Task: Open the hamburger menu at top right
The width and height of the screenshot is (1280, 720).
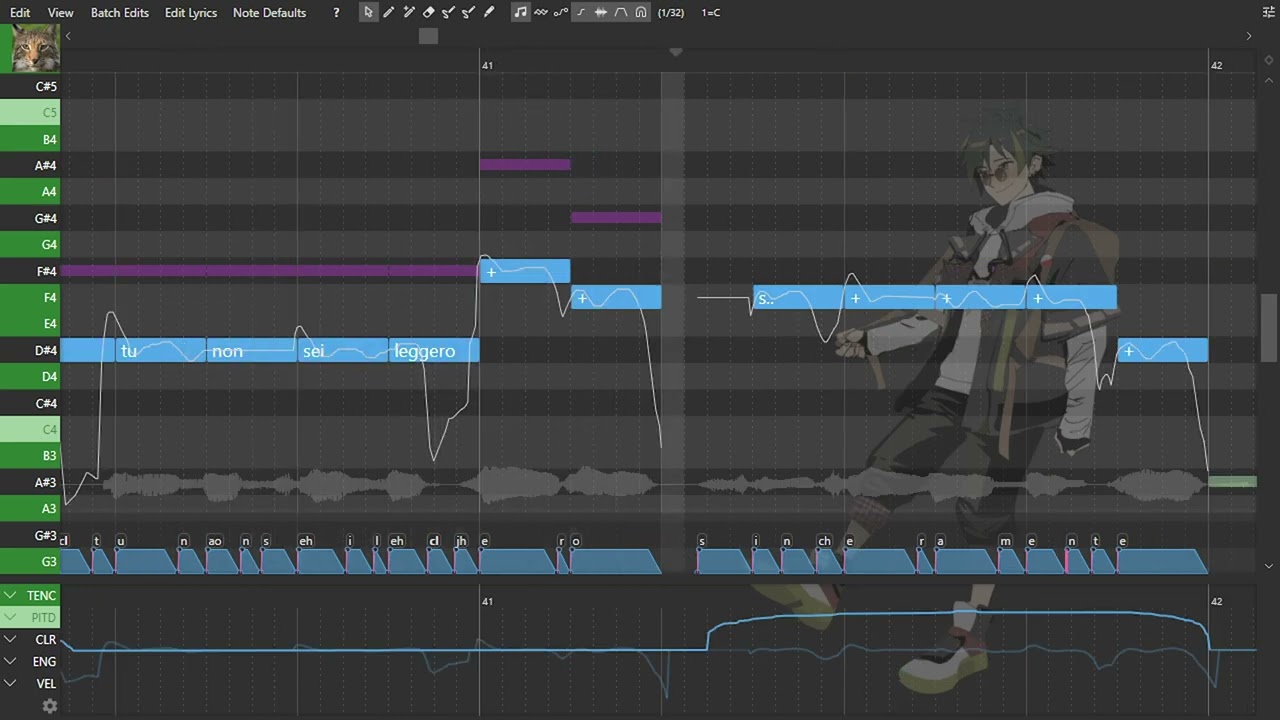Action: [x=1269, y=13]
